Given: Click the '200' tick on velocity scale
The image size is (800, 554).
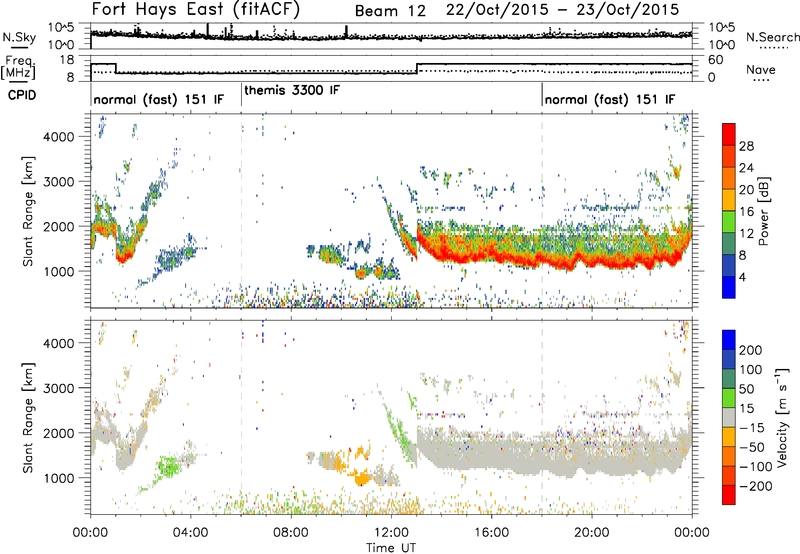Looking at the screenshot, I should click(x=750, y=350).
